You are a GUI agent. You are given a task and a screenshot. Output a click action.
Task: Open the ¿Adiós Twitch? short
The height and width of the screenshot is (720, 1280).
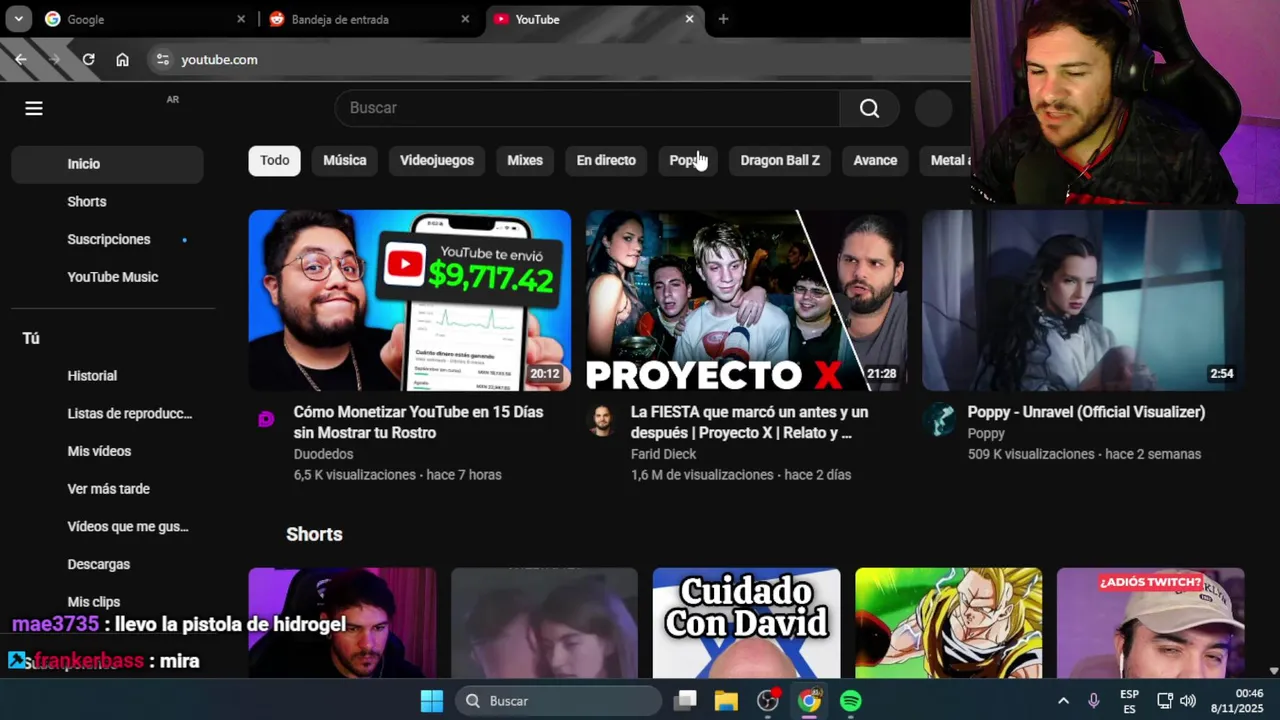pos(1151,623)
